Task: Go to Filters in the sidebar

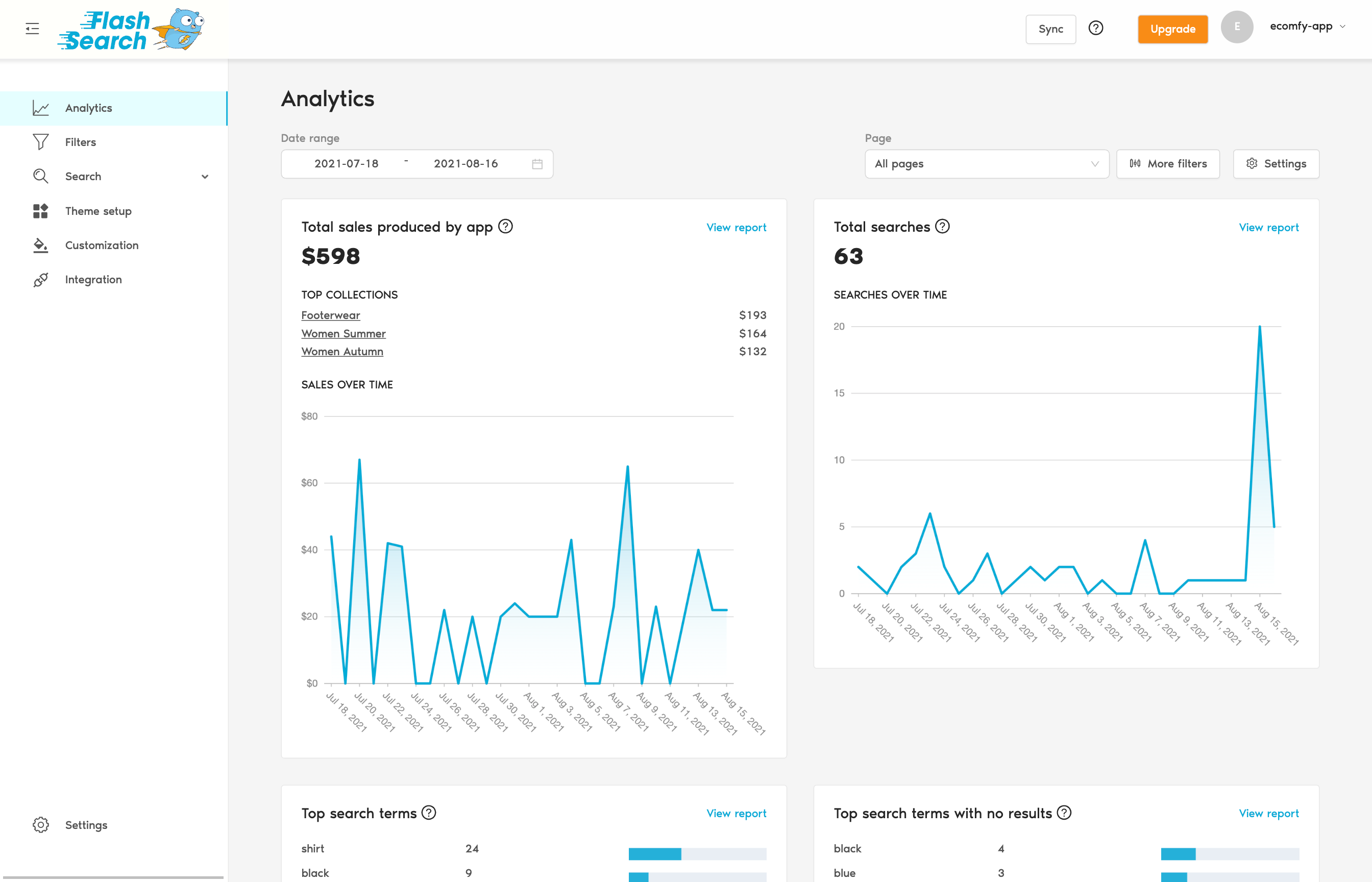Action: pos(80,142)
